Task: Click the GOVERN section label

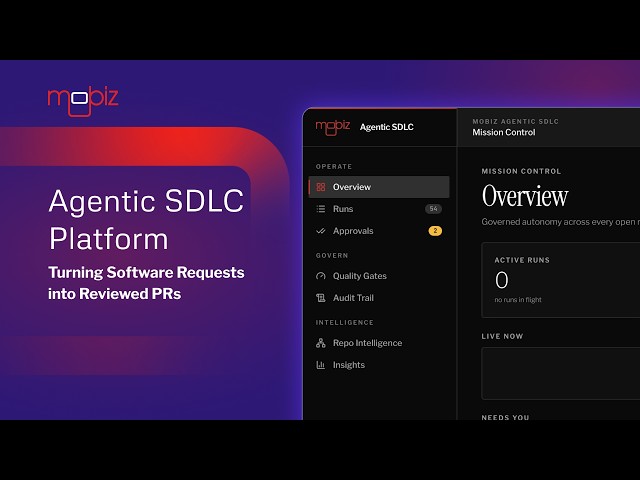Action: point(332,256)
